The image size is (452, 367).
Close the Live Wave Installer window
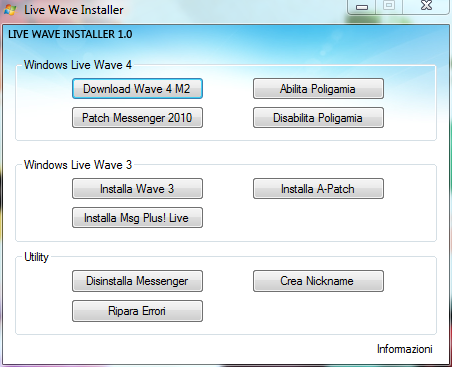click(426, 7)
